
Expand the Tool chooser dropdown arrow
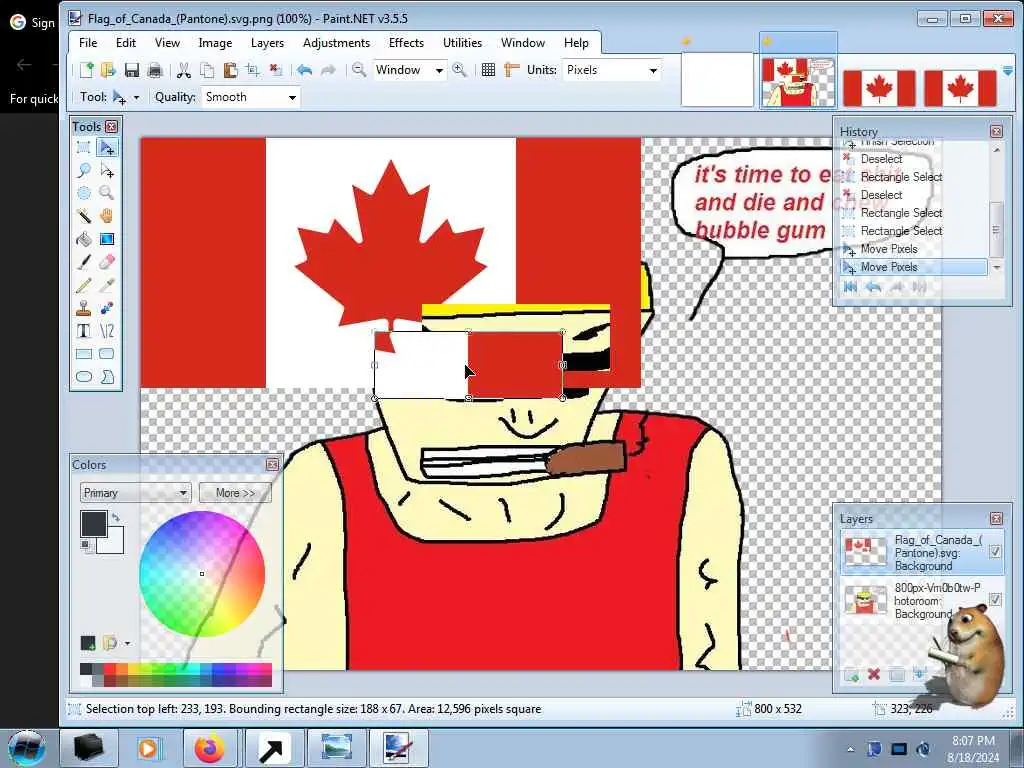[x=136, y=97]
